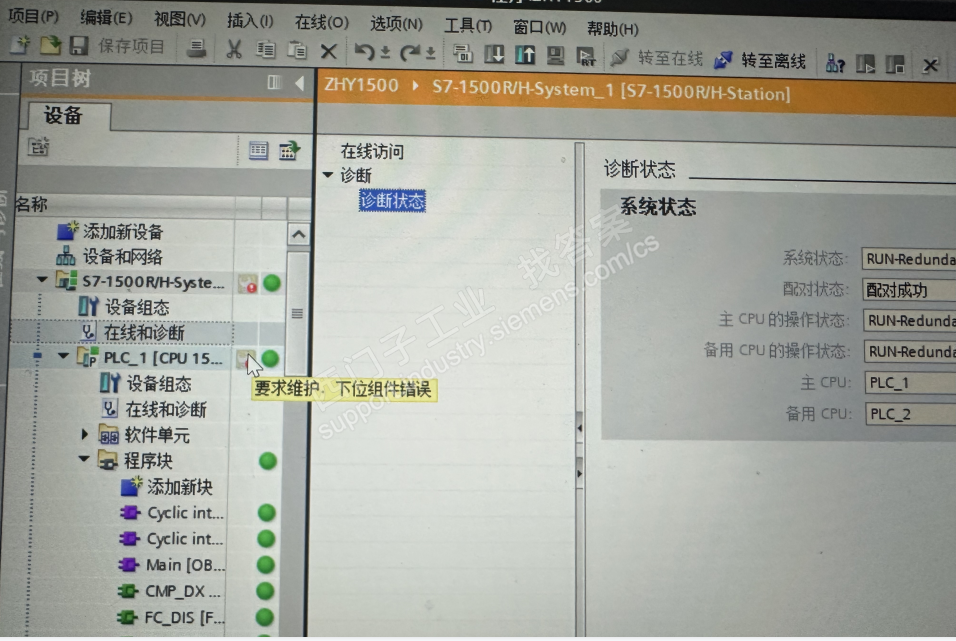Click the Accessible devices icon
This screenshot has height=641, width=956.
(x=835, y=62)
